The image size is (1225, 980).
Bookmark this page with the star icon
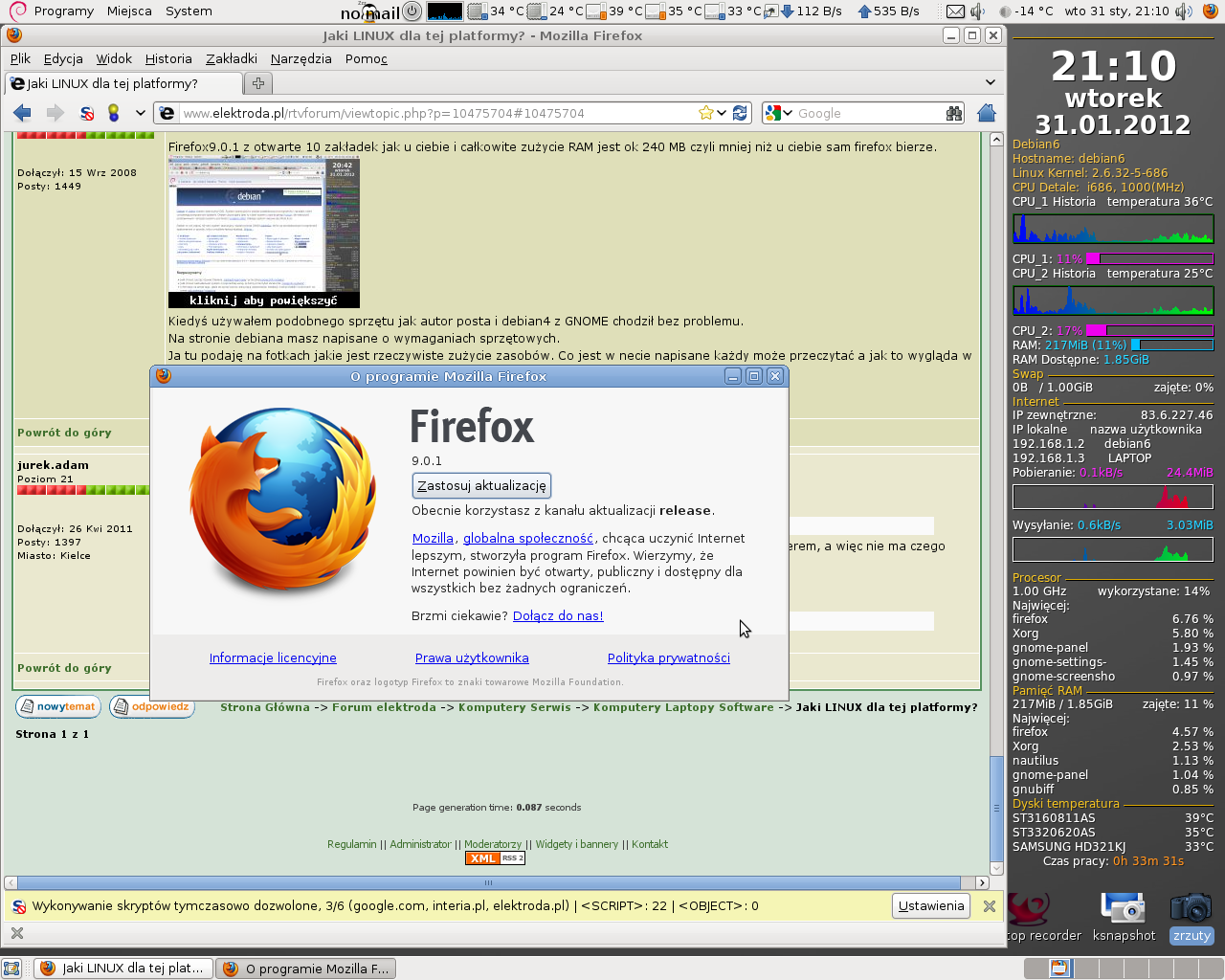click(706, 113)
